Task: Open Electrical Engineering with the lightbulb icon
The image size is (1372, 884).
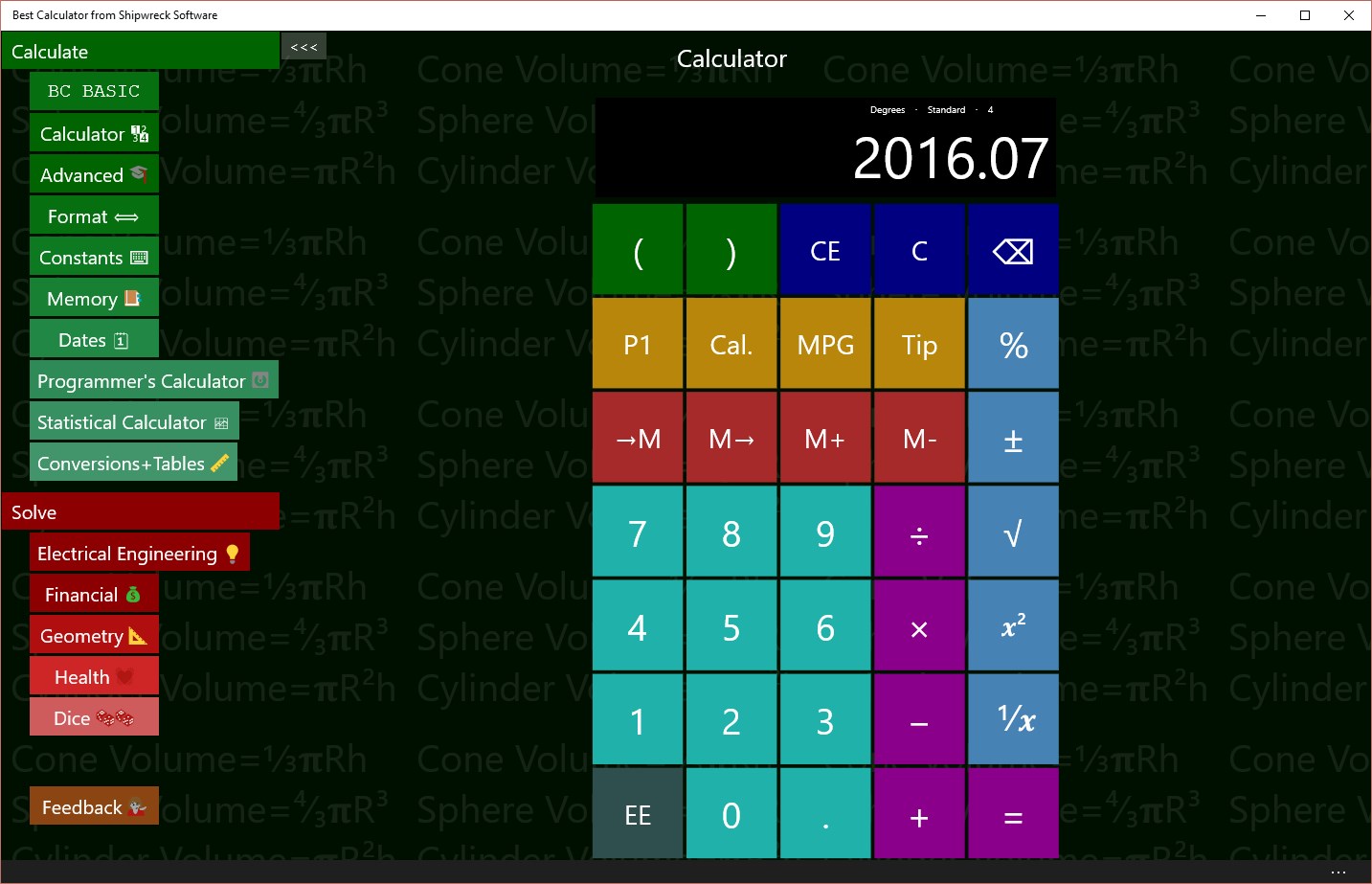Action: 139,553
